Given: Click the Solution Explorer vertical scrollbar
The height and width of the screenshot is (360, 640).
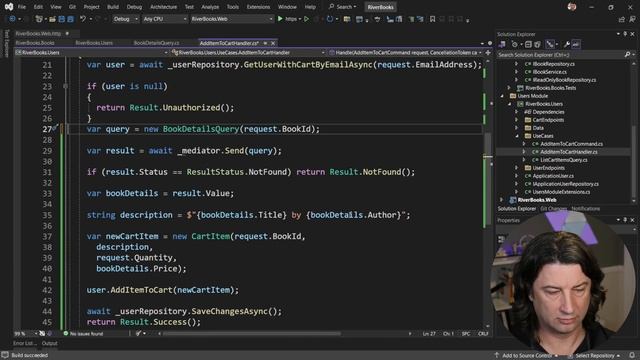Looking at the screenshot, I should pos(633,131).
